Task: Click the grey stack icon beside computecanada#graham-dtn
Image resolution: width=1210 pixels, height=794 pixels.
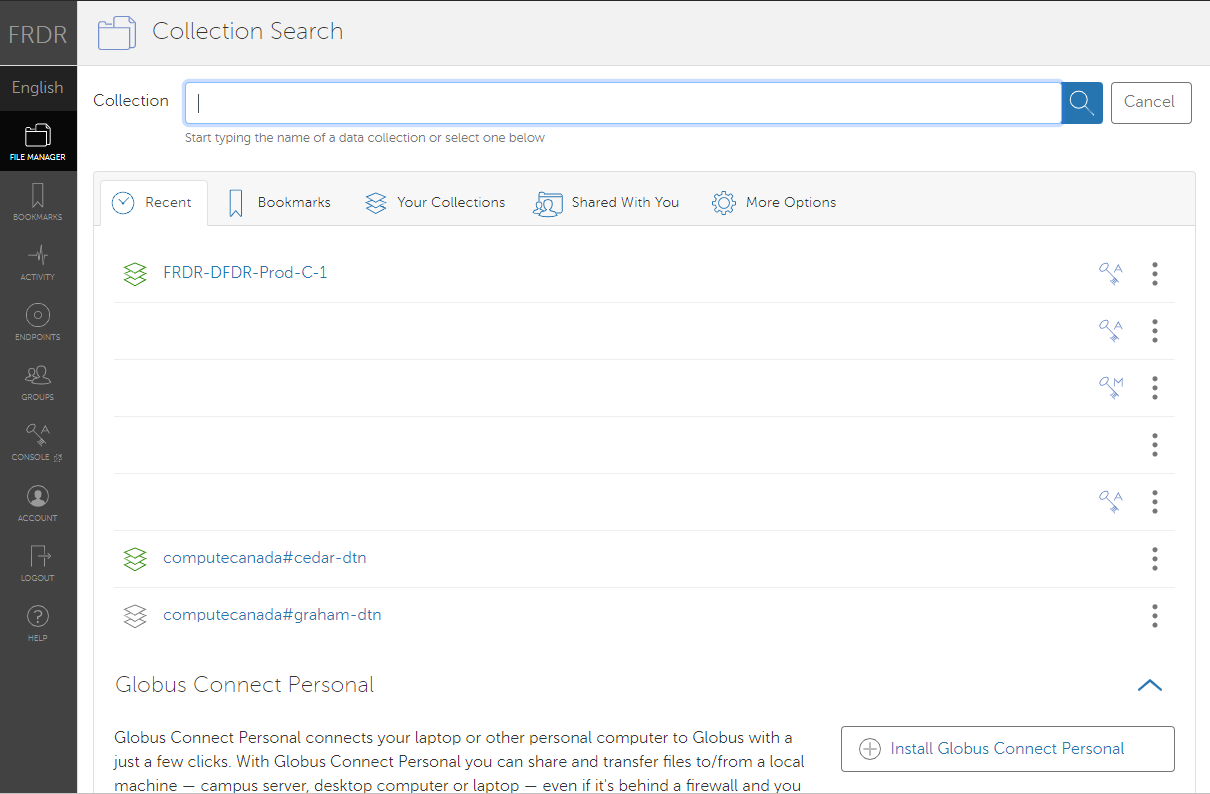Action: (135, 615)
